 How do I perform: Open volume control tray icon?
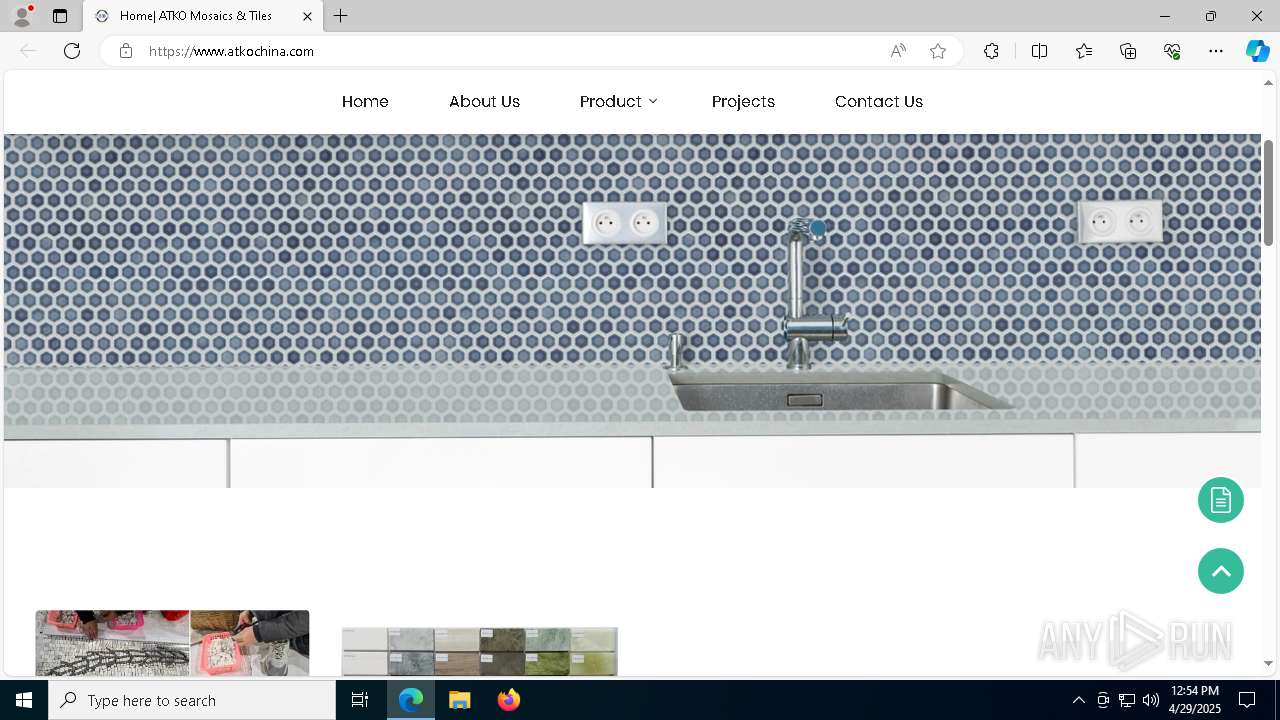tap(1151, 700)
